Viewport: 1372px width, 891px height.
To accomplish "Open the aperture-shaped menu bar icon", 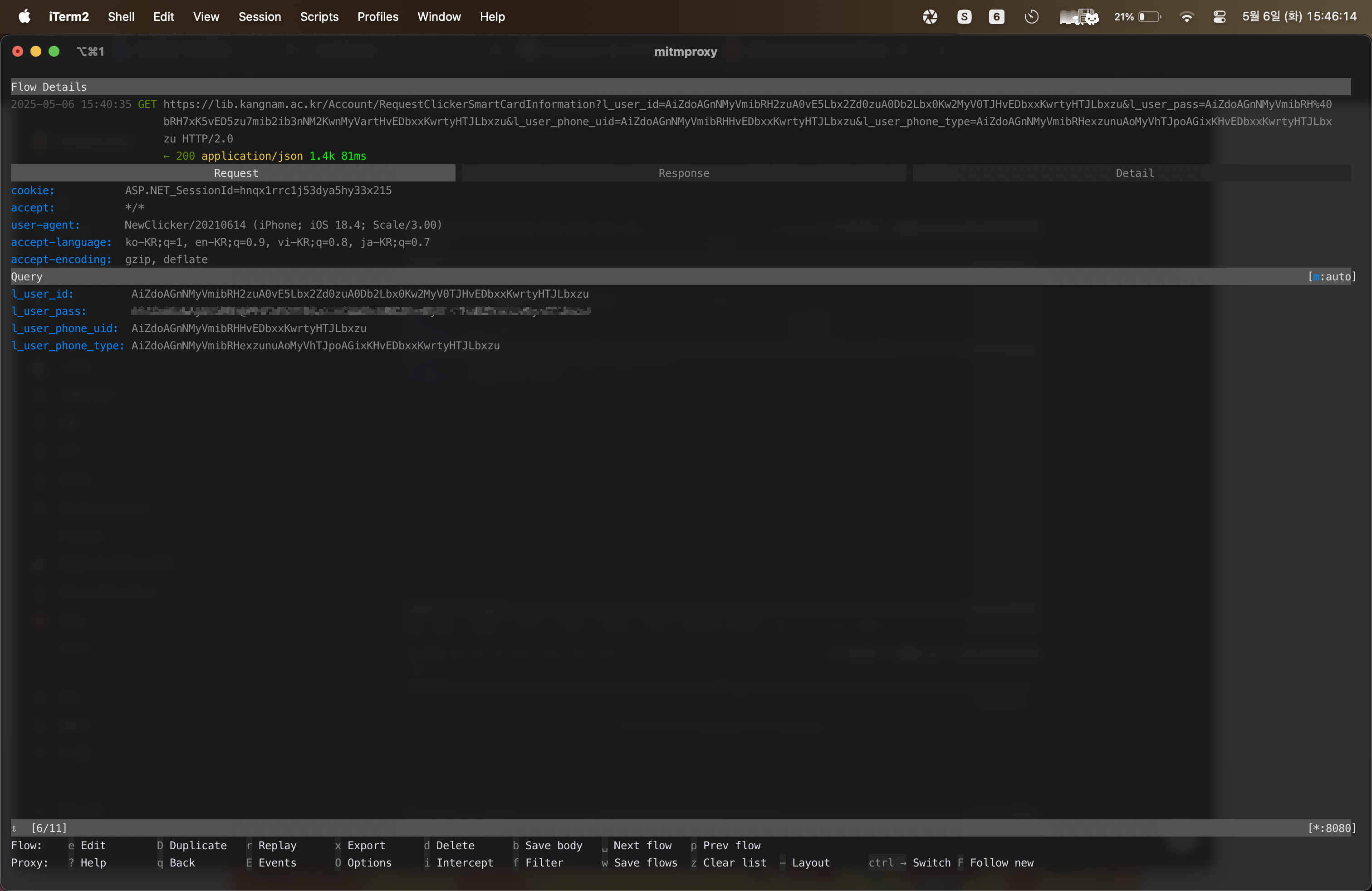I will (x=930, y=17).
